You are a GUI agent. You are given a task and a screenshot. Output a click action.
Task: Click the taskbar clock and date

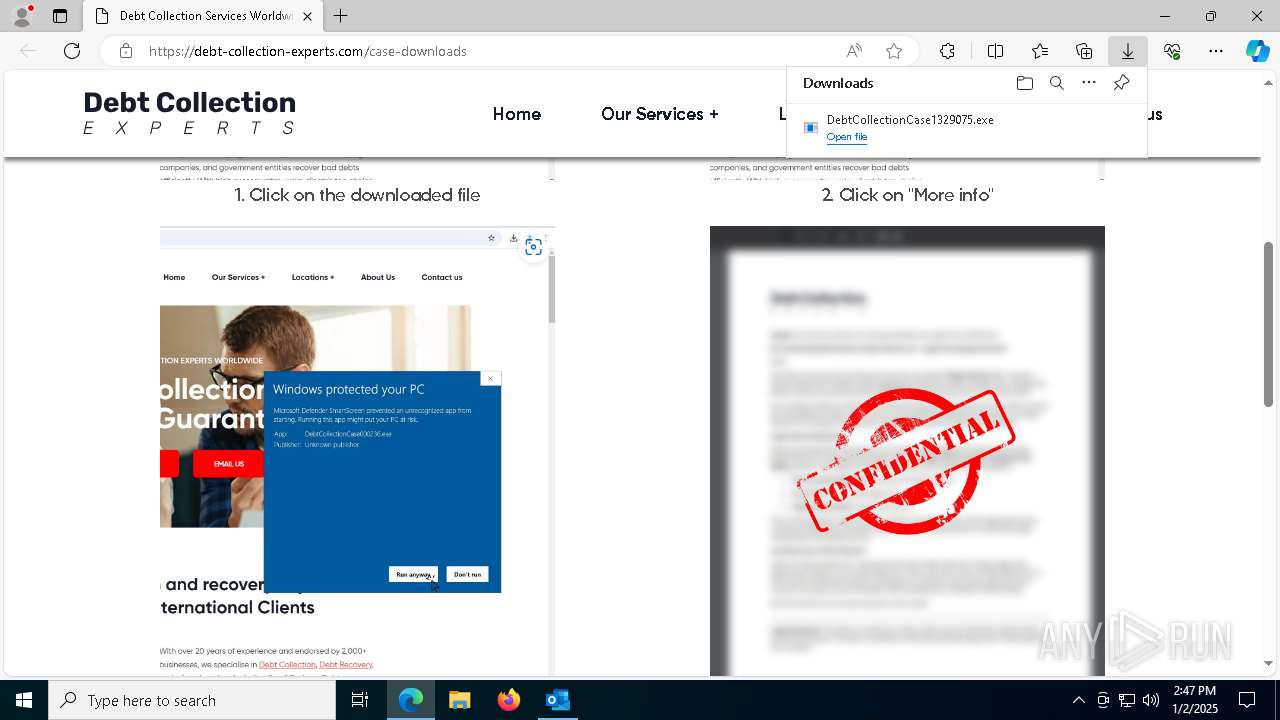1195,700
